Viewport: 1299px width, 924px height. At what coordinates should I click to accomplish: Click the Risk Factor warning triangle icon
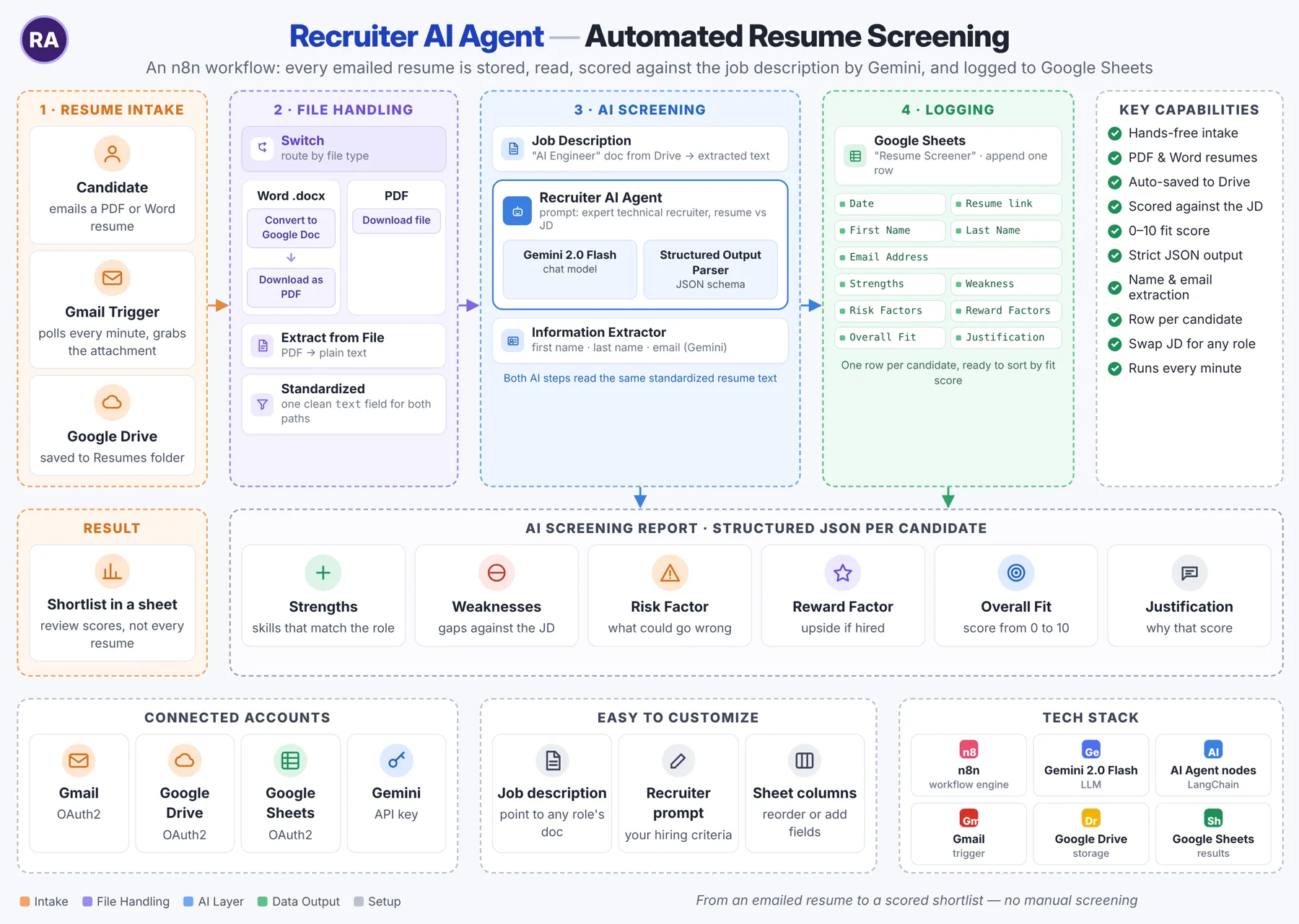pyautogui.click(x=670, y=573)
